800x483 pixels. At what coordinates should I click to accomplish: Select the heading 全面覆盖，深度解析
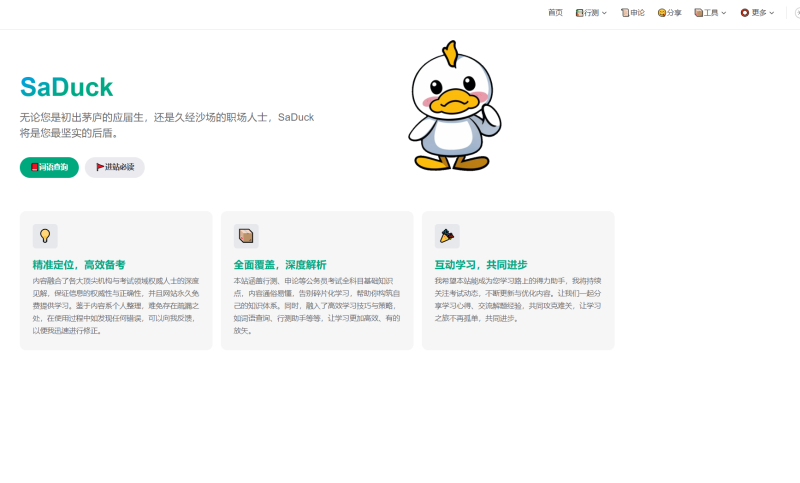point(280,265)
